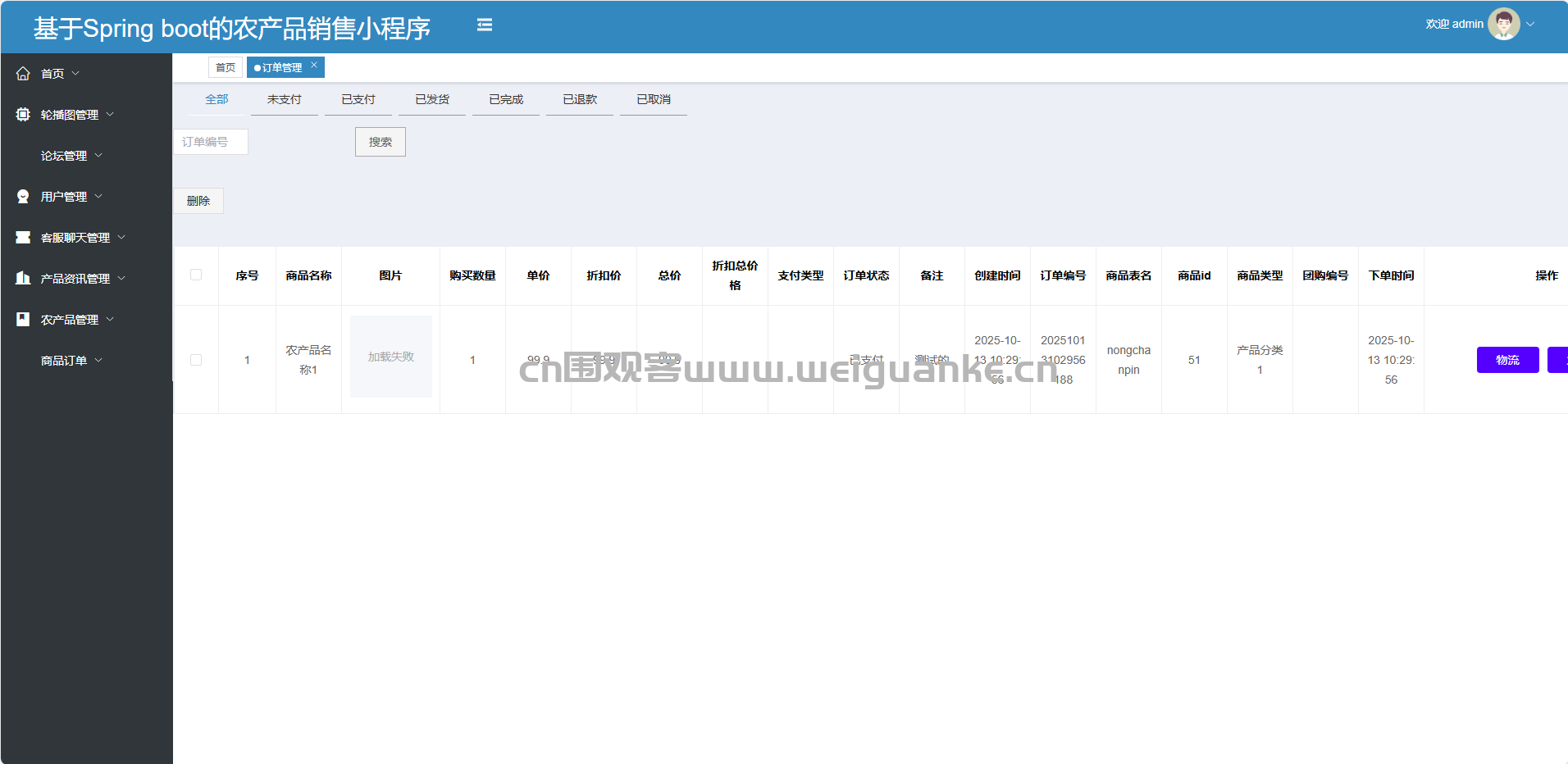Click the admin avatar picture
This screenshot has width=1568, height=764.
(x=1503, y=25)
